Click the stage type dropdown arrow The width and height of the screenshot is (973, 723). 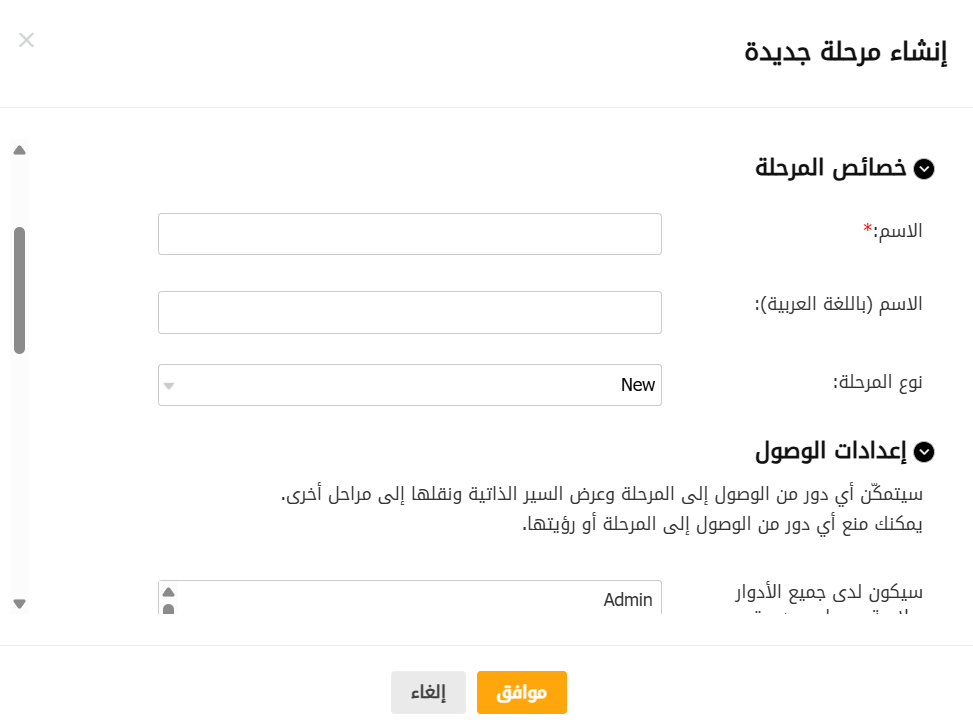click(x=169, y=386)
